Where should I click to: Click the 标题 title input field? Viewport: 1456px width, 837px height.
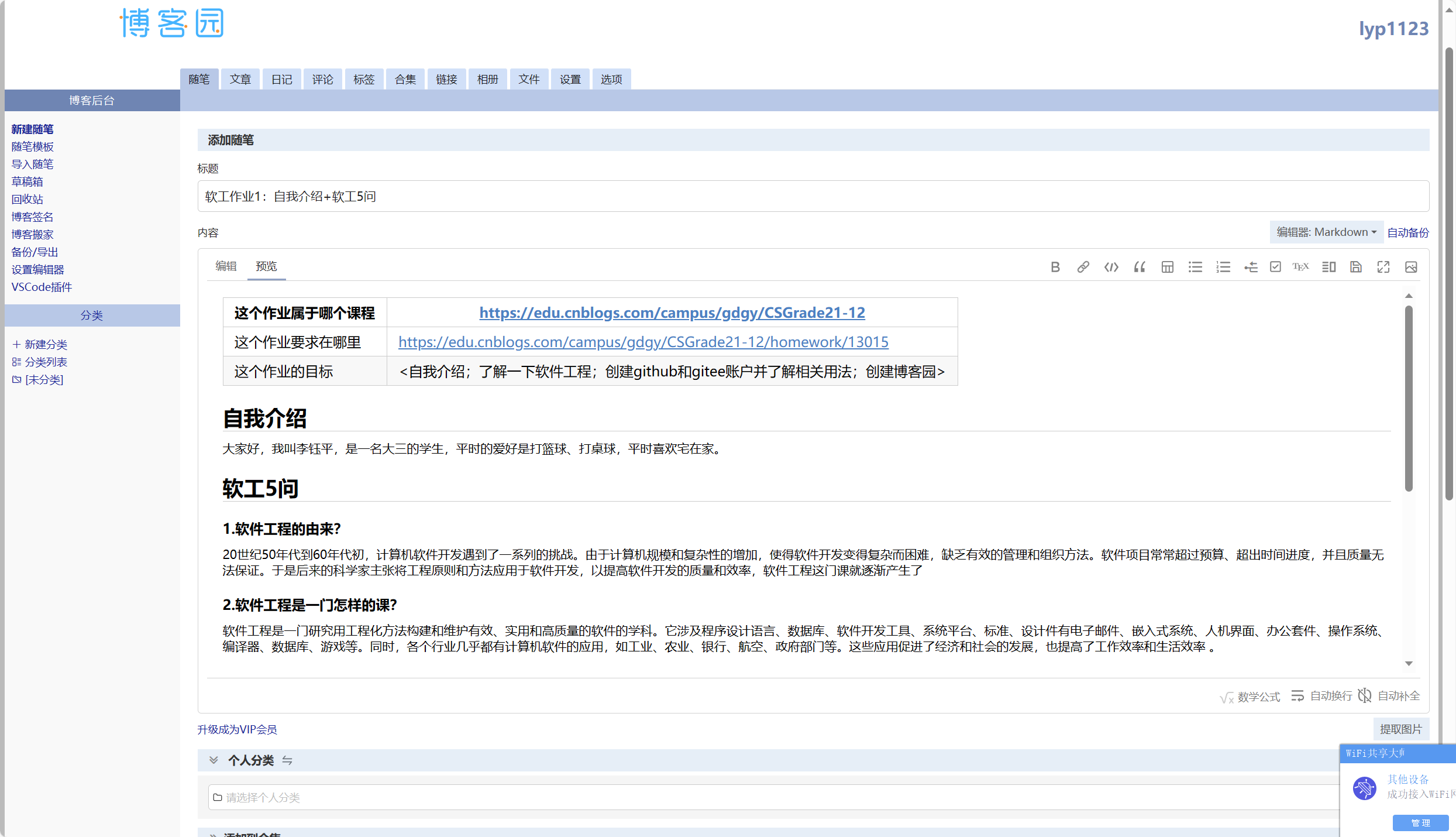(x=813, y=196)
